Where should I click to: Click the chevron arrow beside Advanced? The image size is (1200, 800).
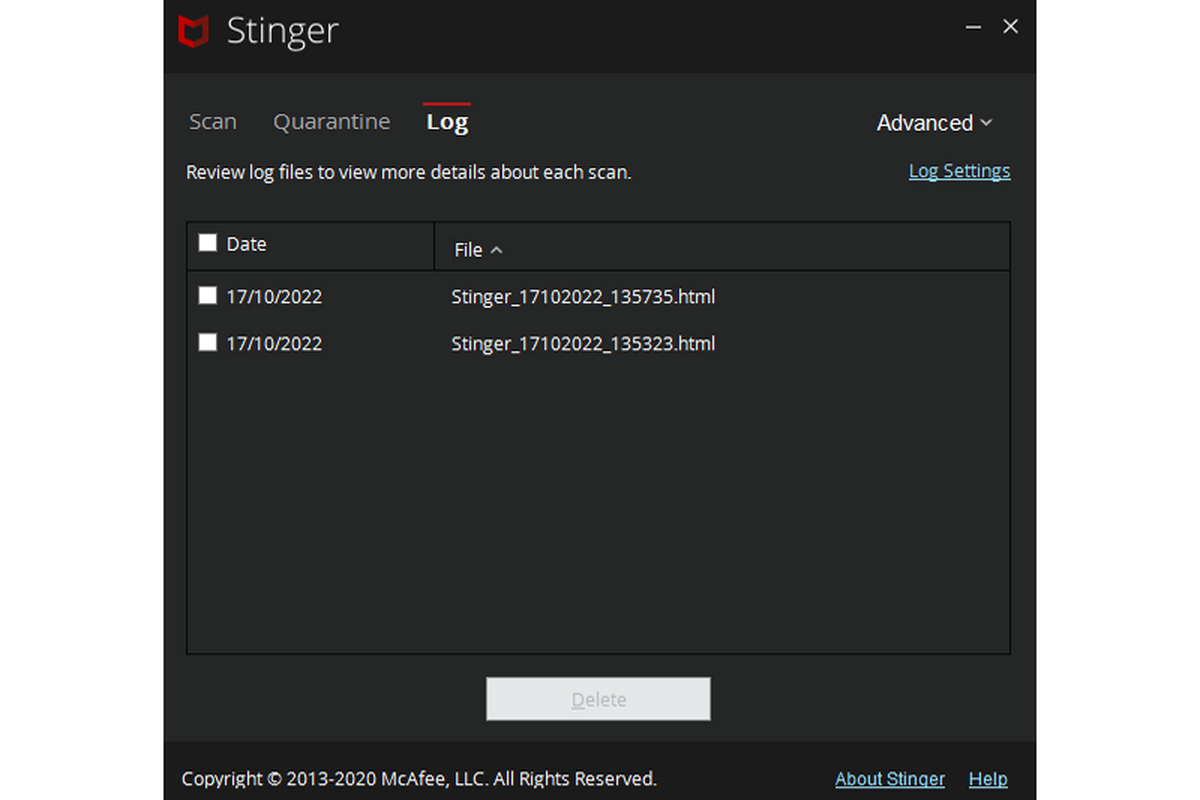pyautogui.click(x=986, y=123)
